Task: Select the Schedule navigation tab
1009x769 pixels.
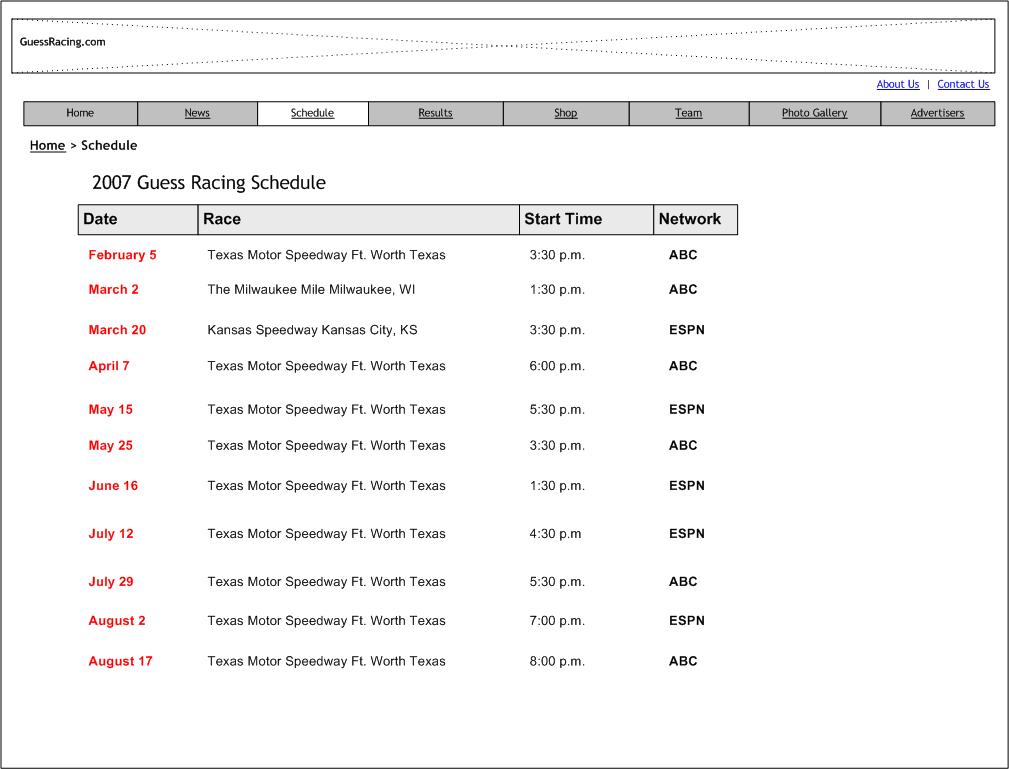Action: click(x=312, y=113)
